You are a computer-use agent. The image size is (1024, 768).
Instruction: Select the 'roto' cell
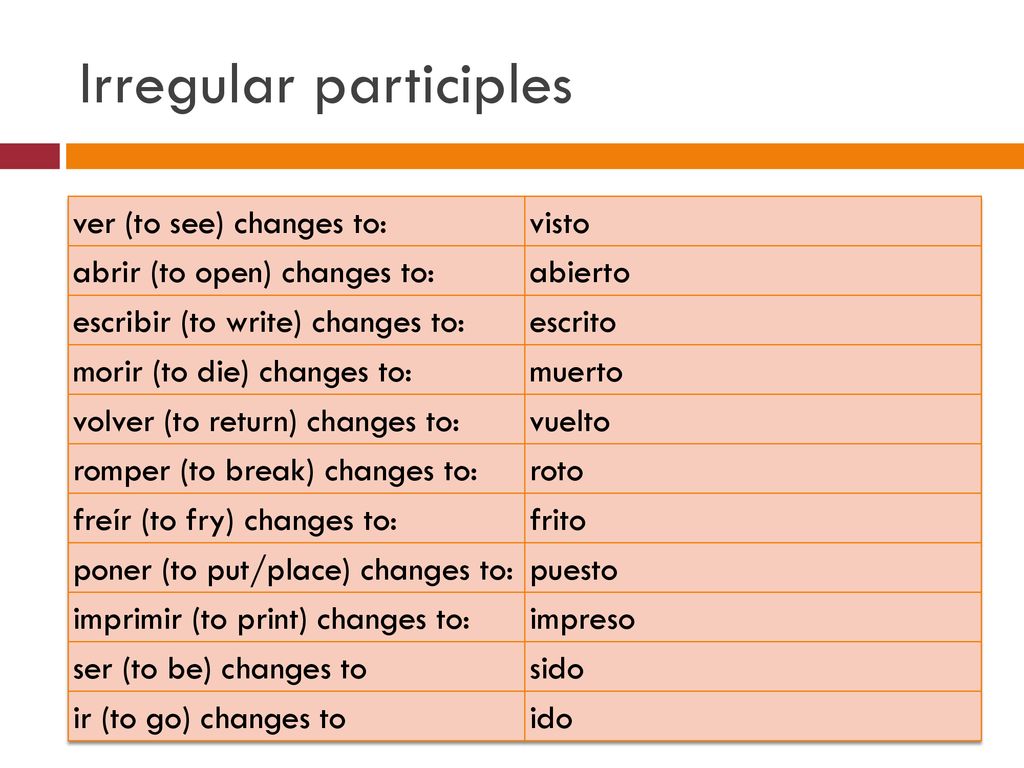(x=753, y=469)
